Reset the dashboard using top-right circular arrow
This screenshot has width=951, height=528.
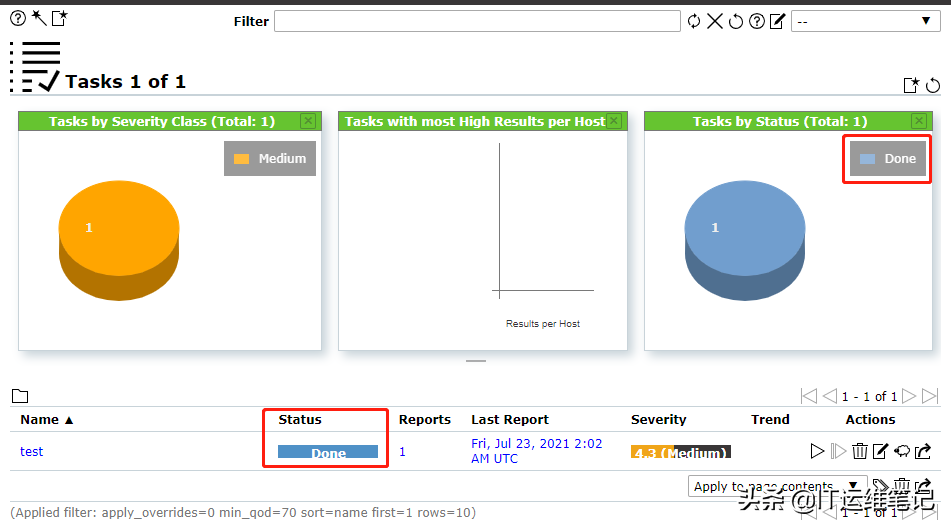click(933, 86)
